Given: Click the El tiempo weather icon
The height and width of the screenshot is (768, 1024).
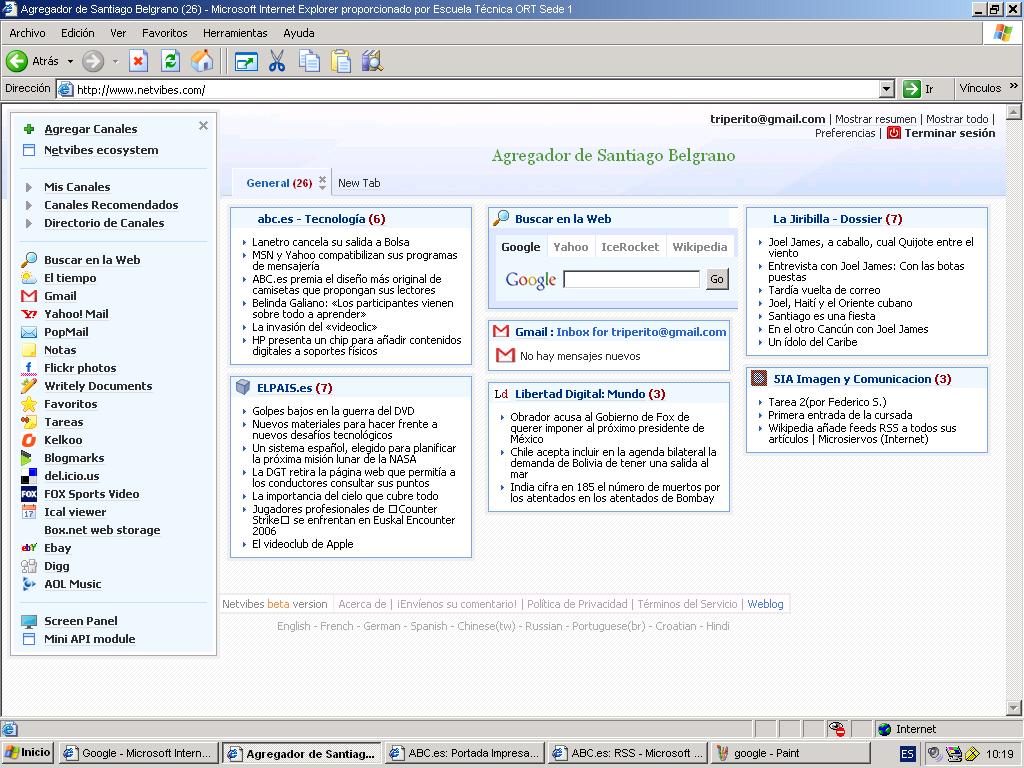Looking at the screenshot, I should click(x=29, y=278).
